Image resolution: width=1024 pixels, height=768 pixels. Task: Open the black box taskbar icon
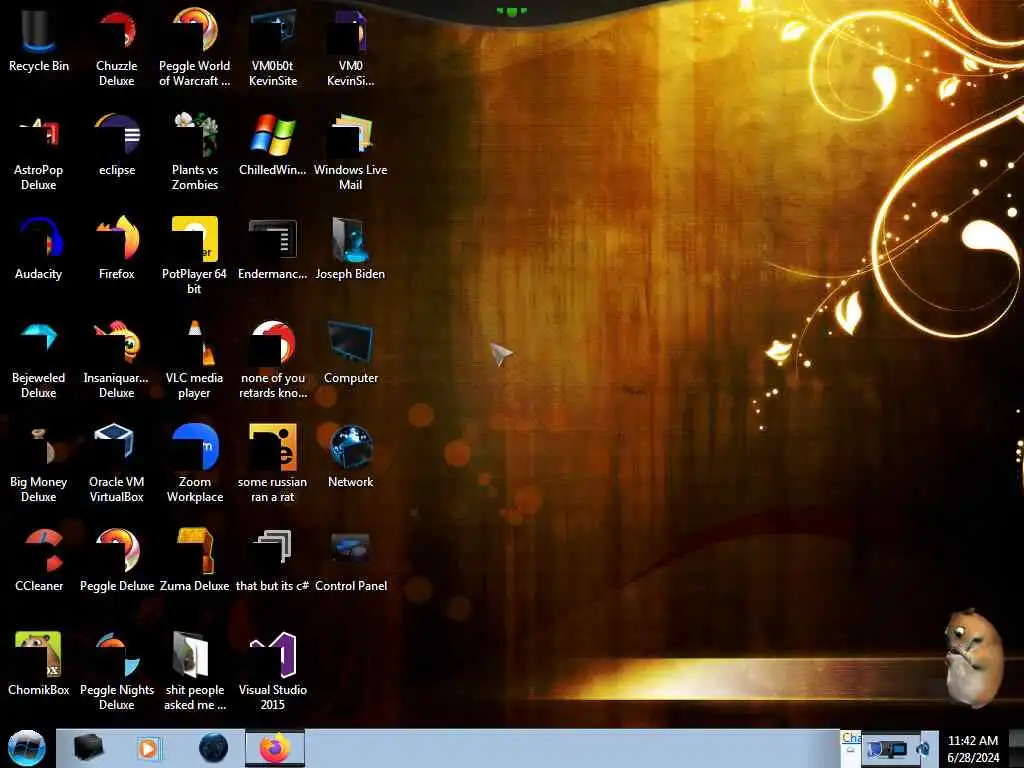click(x=88, y=748)
